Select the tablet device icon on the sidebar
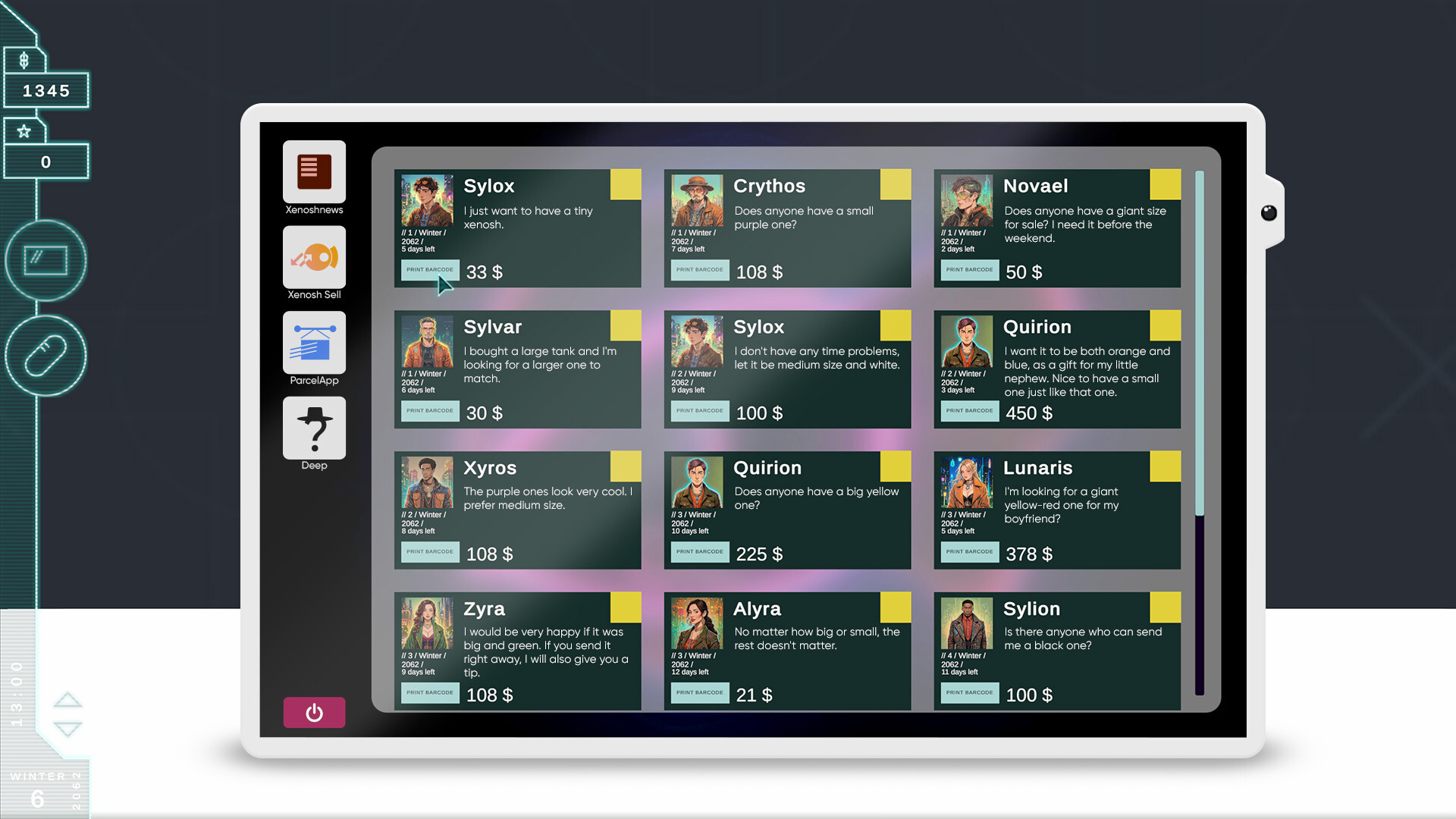Image resolution: width=1456 pixels, height=819 pixels. click(x=45, y=260)
